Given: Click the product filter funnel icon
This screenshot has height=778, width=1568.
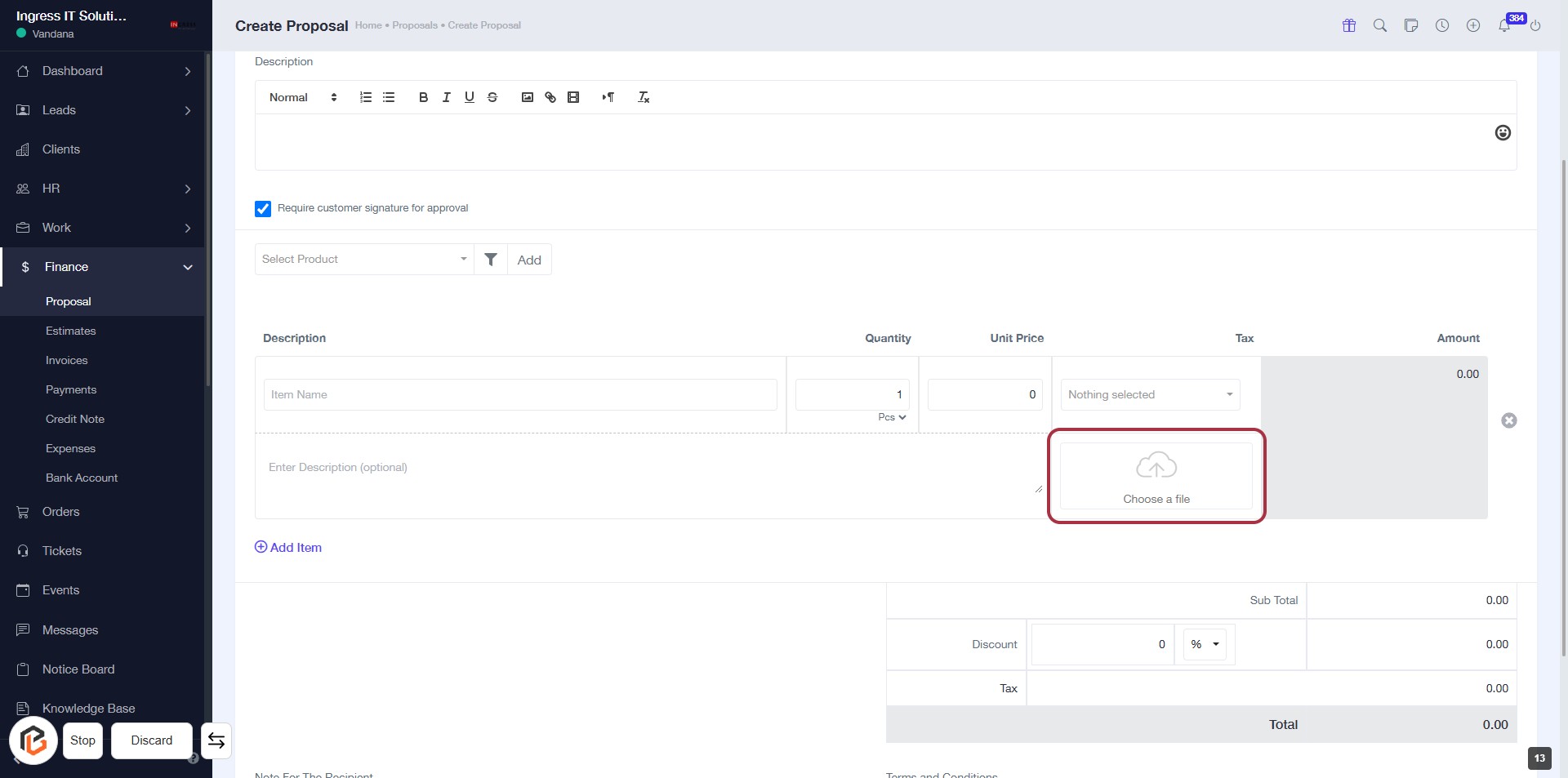Looking at the screenshot, I should [491, 260].
